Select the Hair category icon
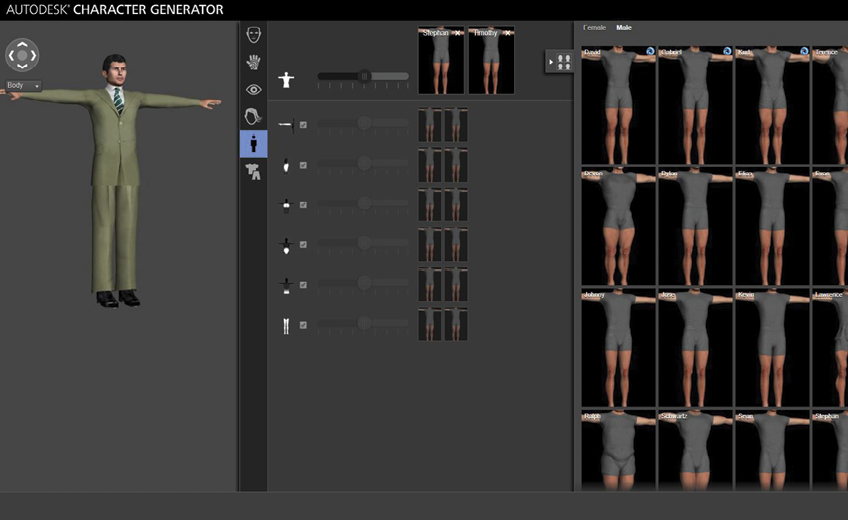This screenshot has width=848, height=520. (x=253, y=116)
